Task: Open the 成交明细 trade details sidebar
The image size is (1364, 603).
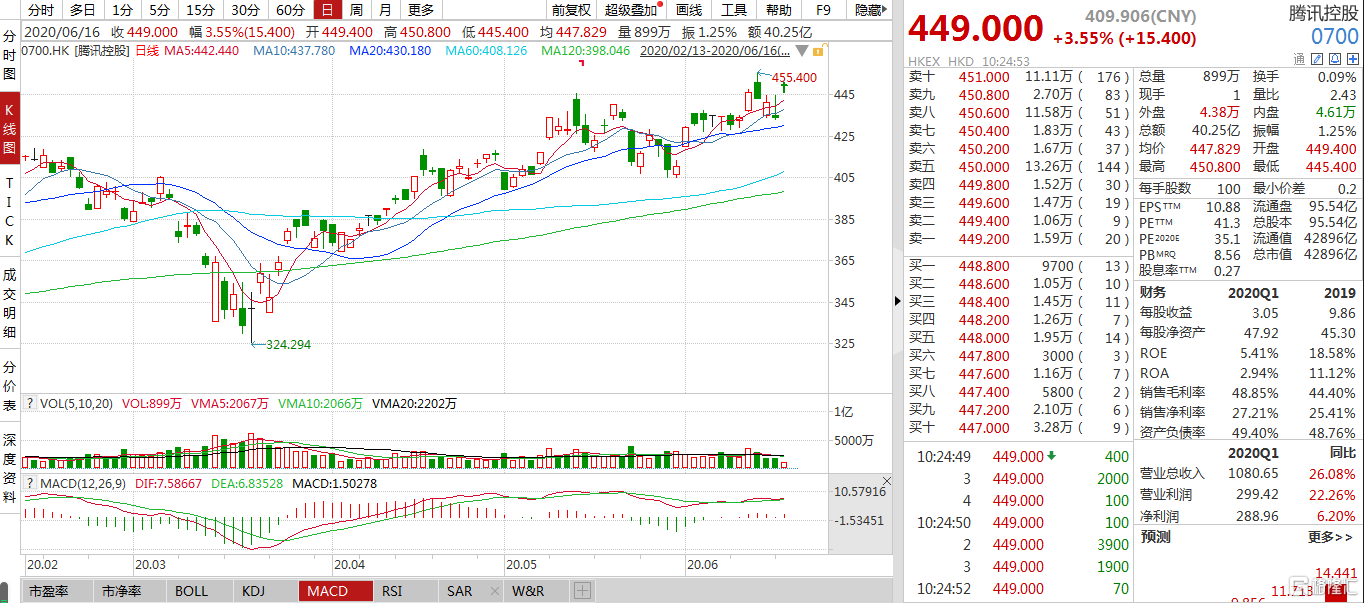Action: click(10, 305)
